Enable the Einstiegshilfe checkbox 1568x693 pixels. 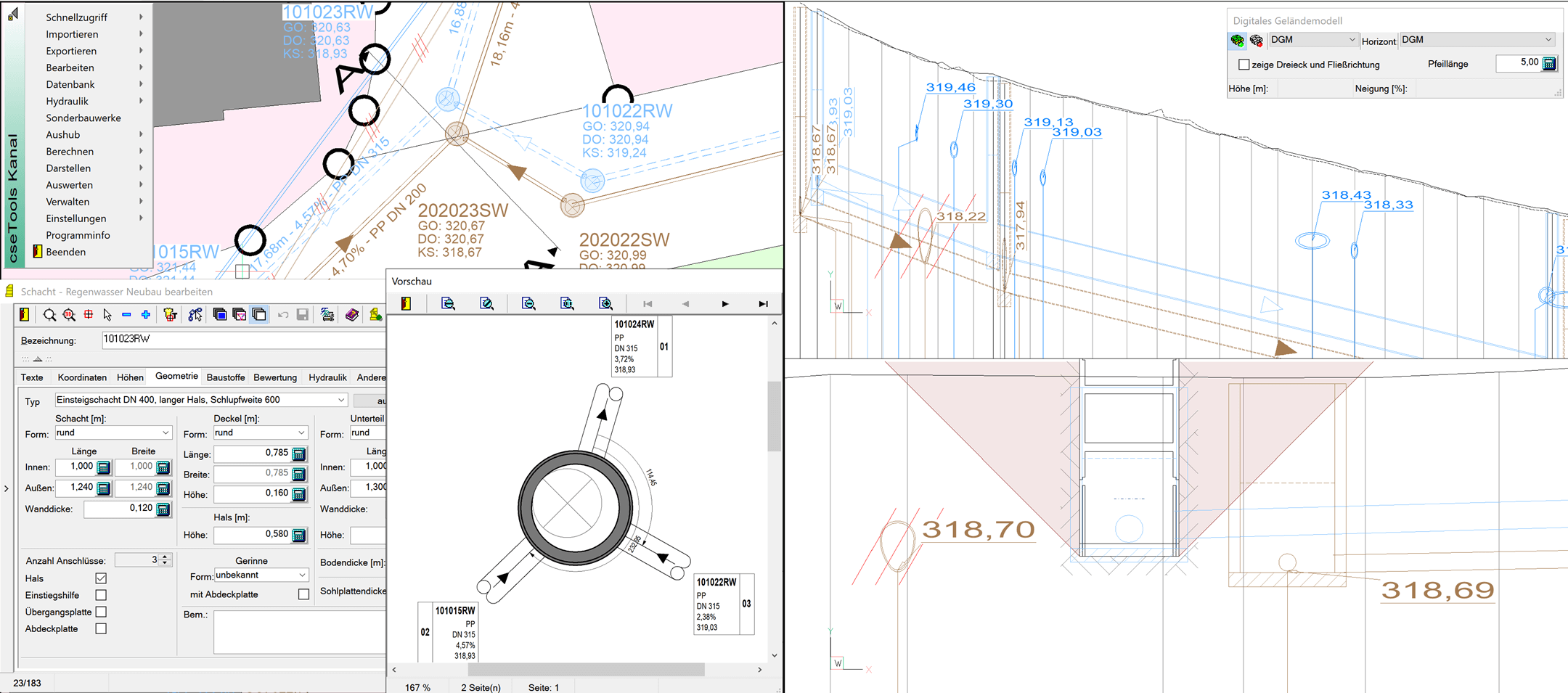[101, 595]
